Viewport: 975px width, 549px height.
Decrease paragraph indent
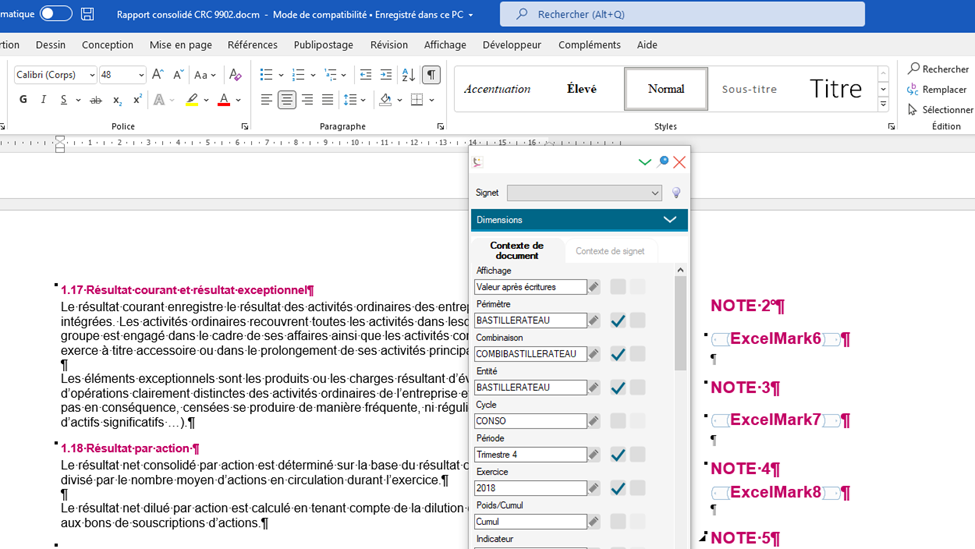pyautogui.click(x=366, y=75)
